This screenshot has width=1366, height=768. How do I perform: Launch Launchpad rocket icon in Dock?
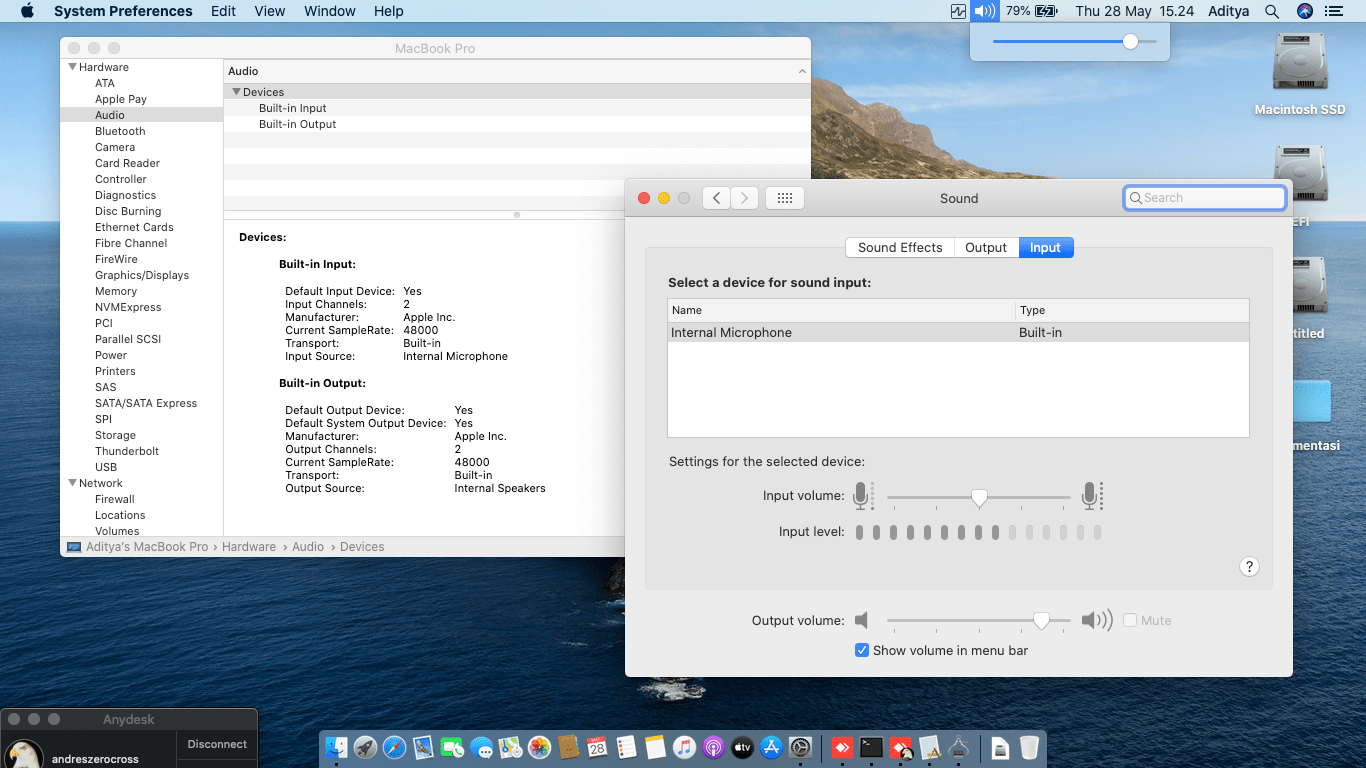tap(365, 747)
